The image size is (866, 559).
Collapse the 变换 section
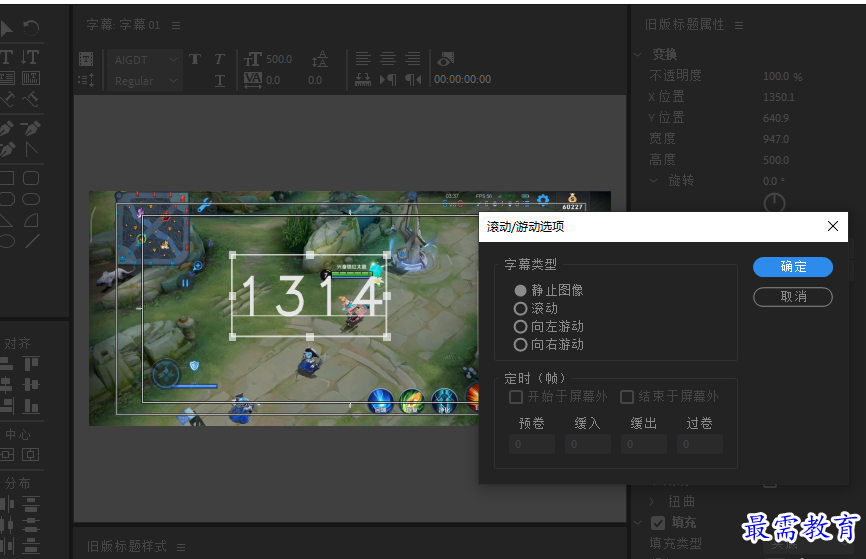click(638, 55)
